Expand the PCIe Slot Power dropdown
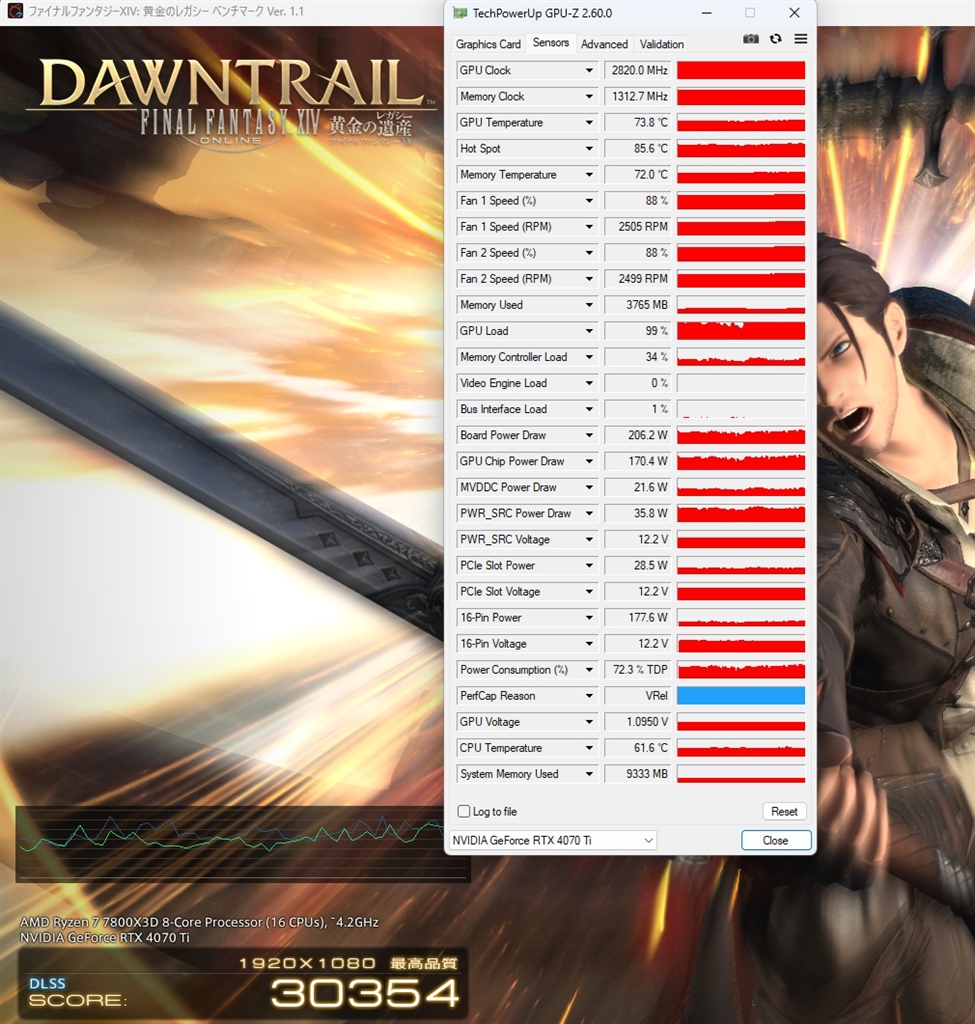 point(589,566)
